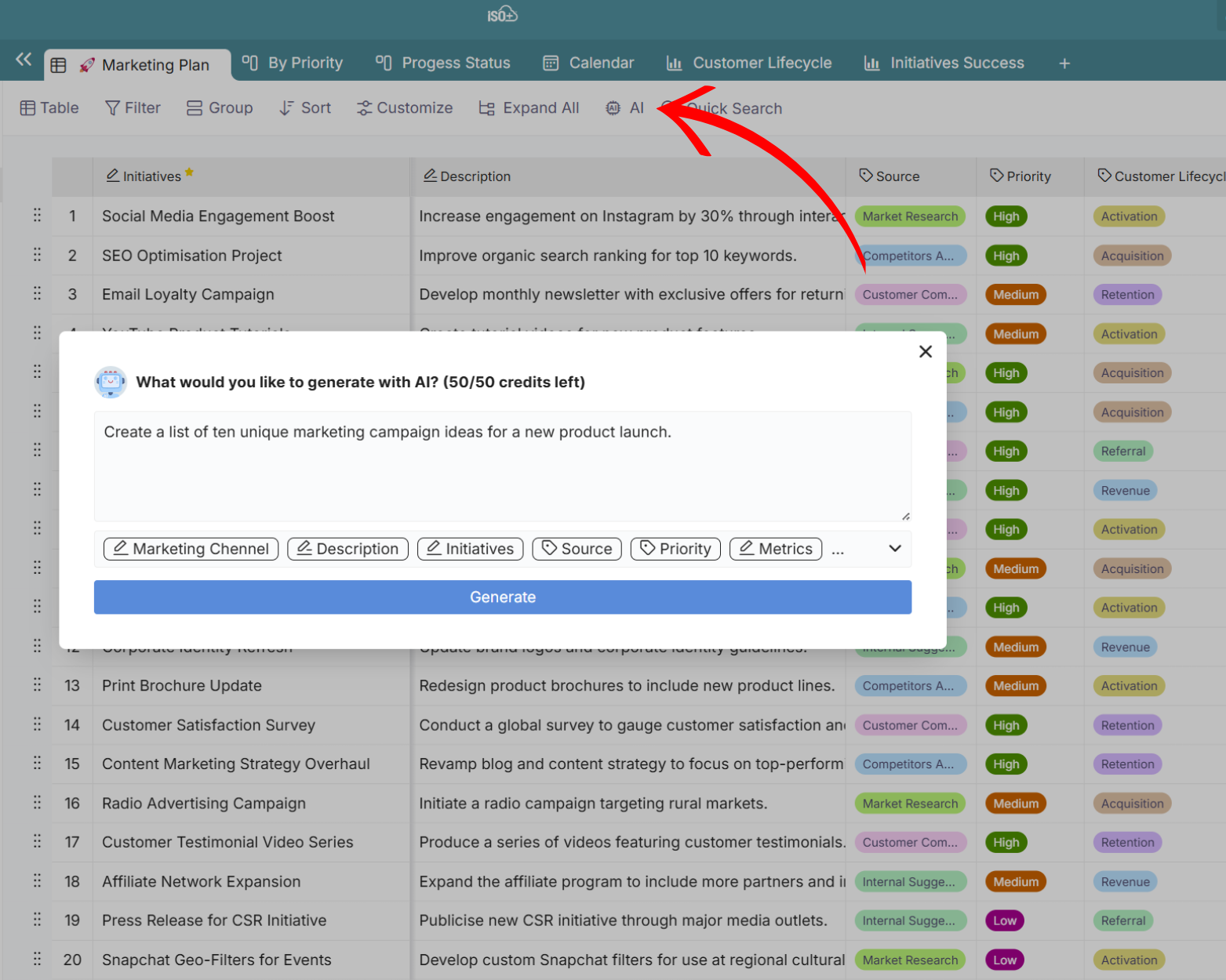Image resolution: width=1226 pixels, height=980 pixels.
Task: Add a new view with plus icon
Action: 1064,64
